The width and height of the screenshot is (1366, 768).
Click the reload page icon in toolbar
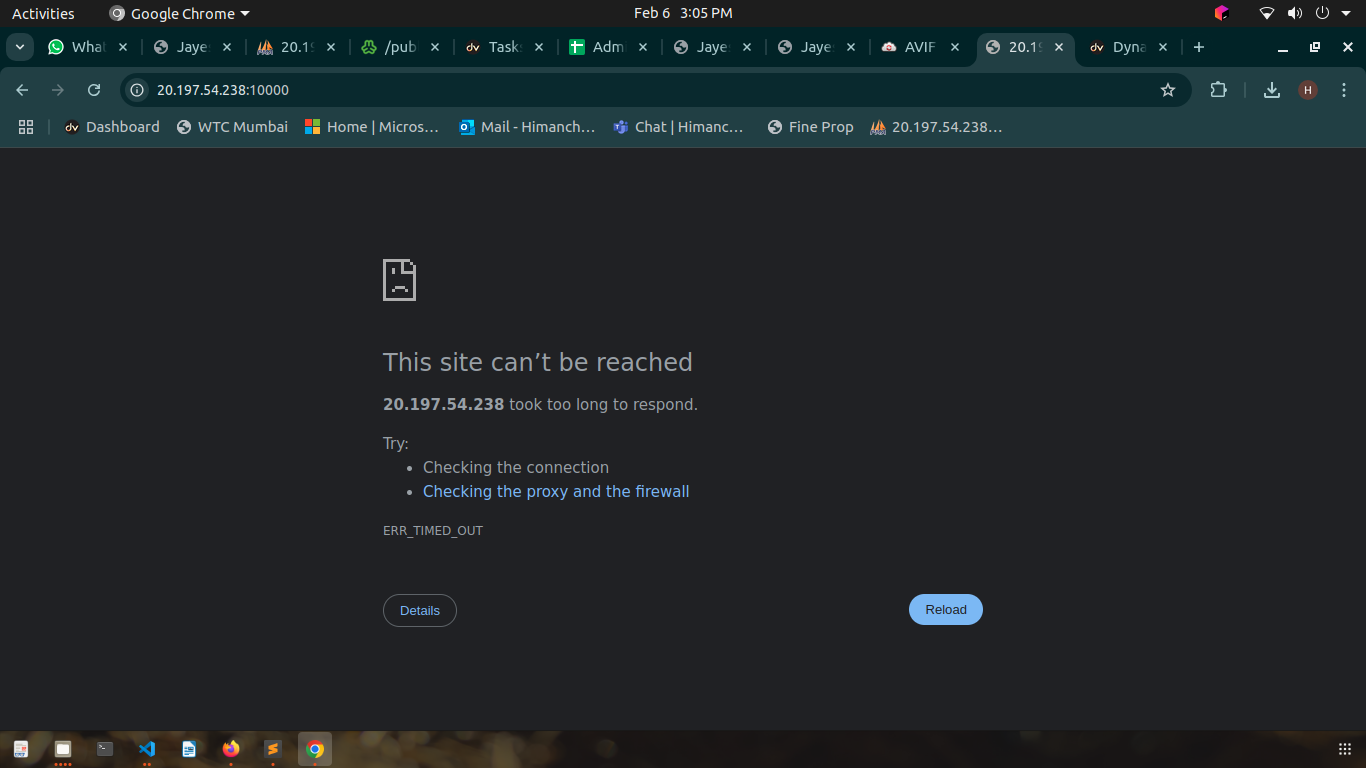tap(94, 90)
